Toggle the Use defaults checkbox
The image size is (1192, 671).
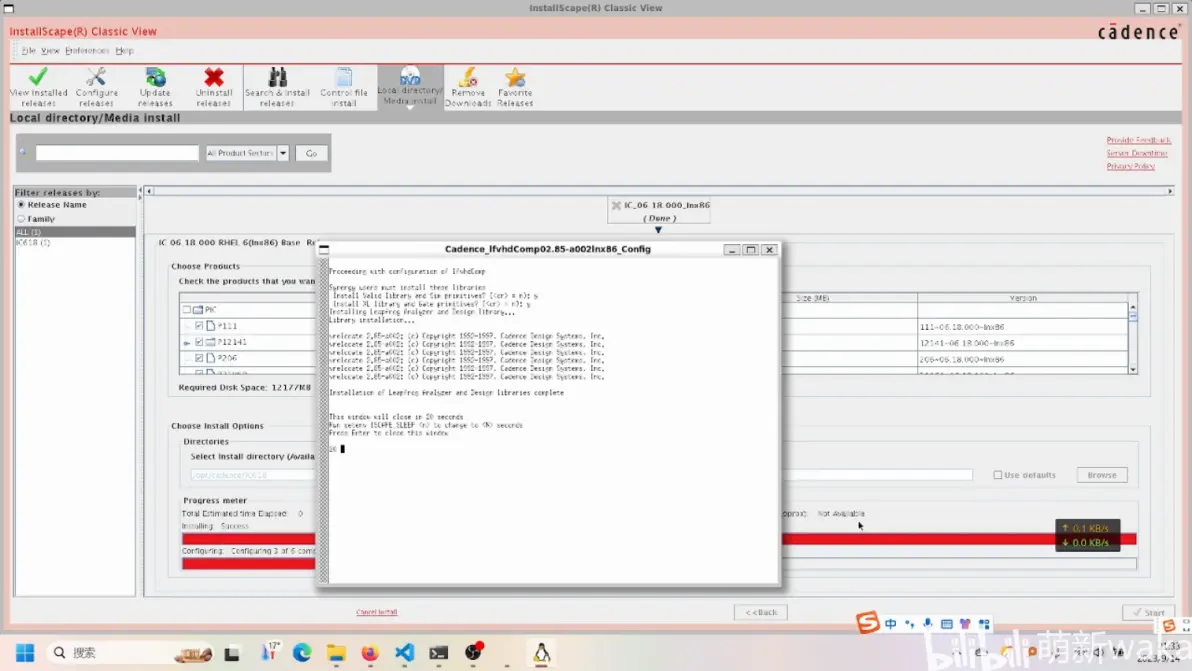click(997, 475)
